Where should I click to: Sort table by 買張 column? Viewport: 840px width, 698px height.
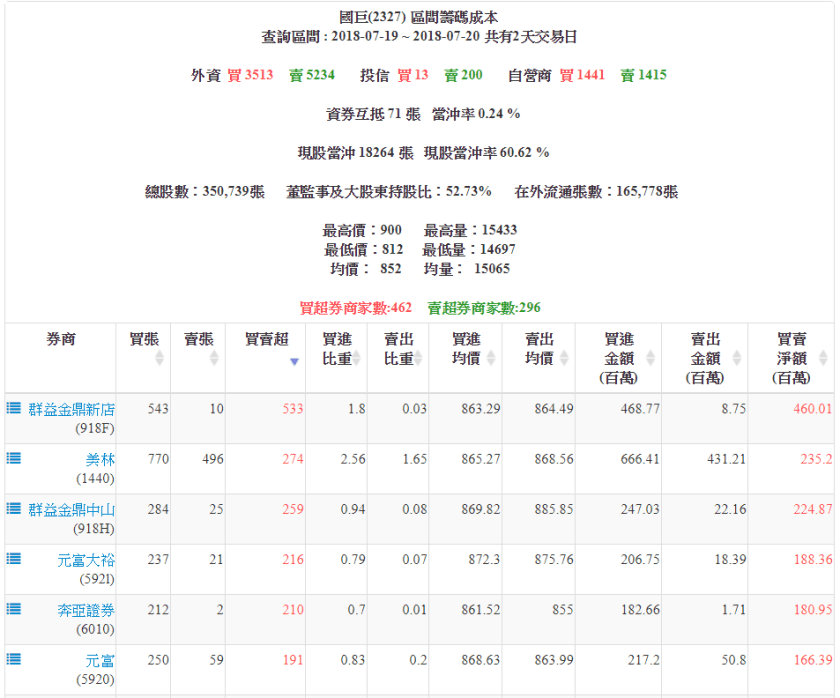[144, 348]
